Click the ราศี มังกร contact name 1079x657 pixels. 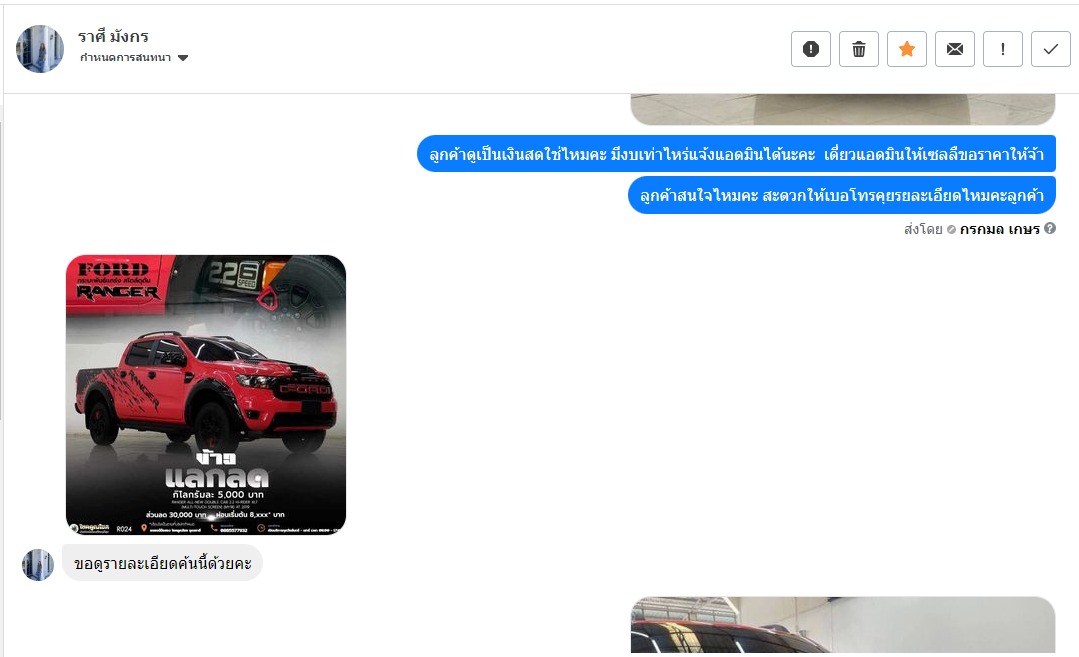click(x=113, y=36)
